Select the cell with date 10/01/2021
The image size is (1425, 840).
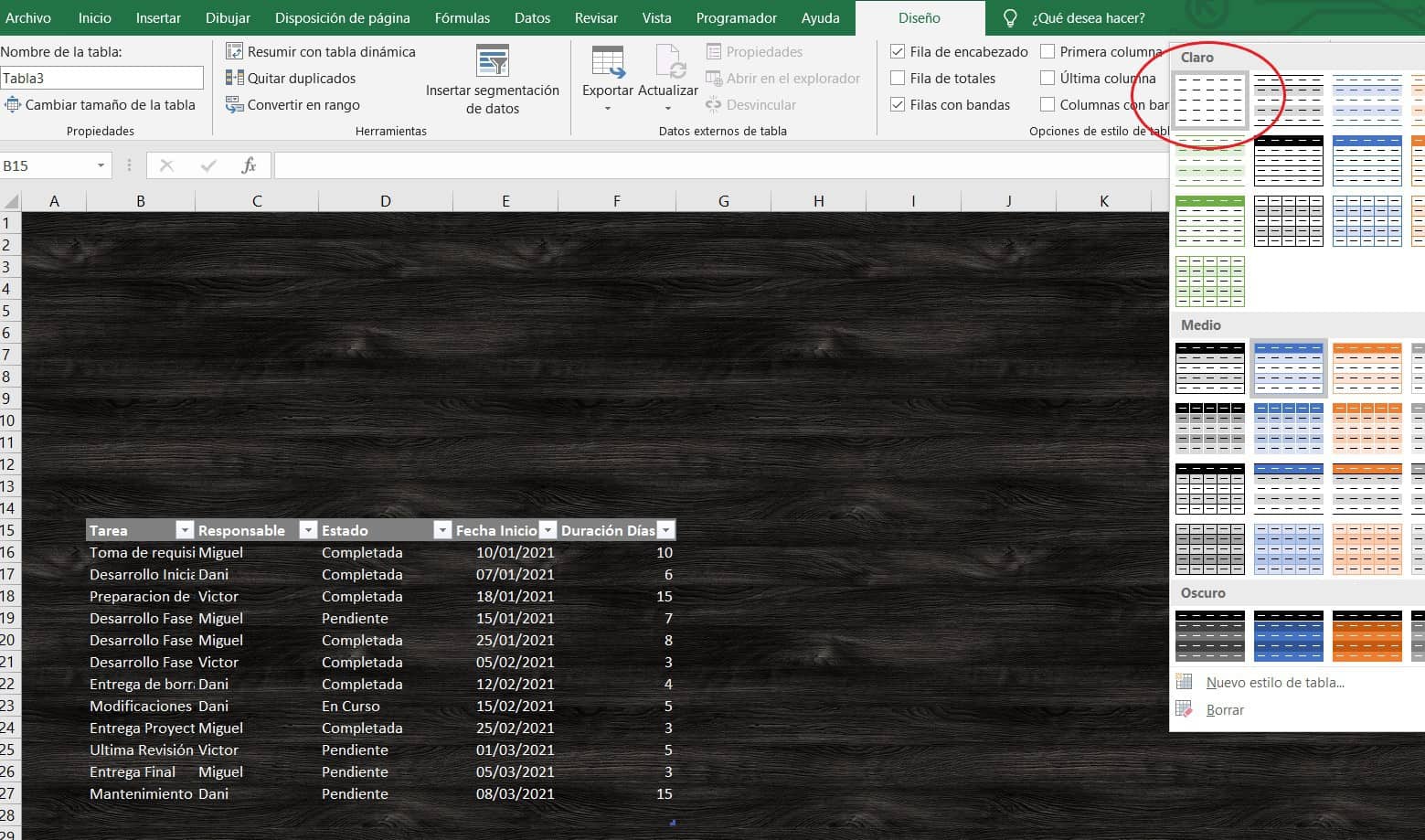[505, 552]
